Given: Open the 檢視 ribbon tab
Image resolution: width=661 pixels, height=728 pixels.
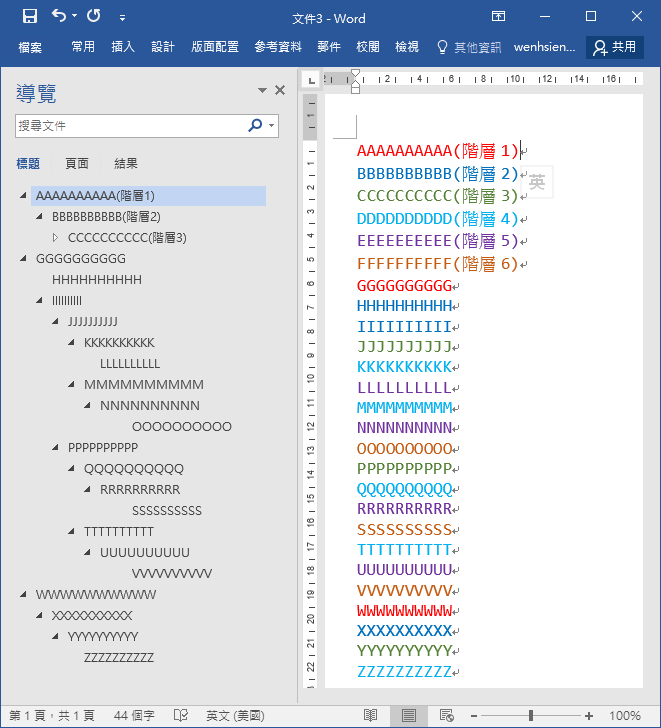Looking at the screenshot, I should point(407,47).
